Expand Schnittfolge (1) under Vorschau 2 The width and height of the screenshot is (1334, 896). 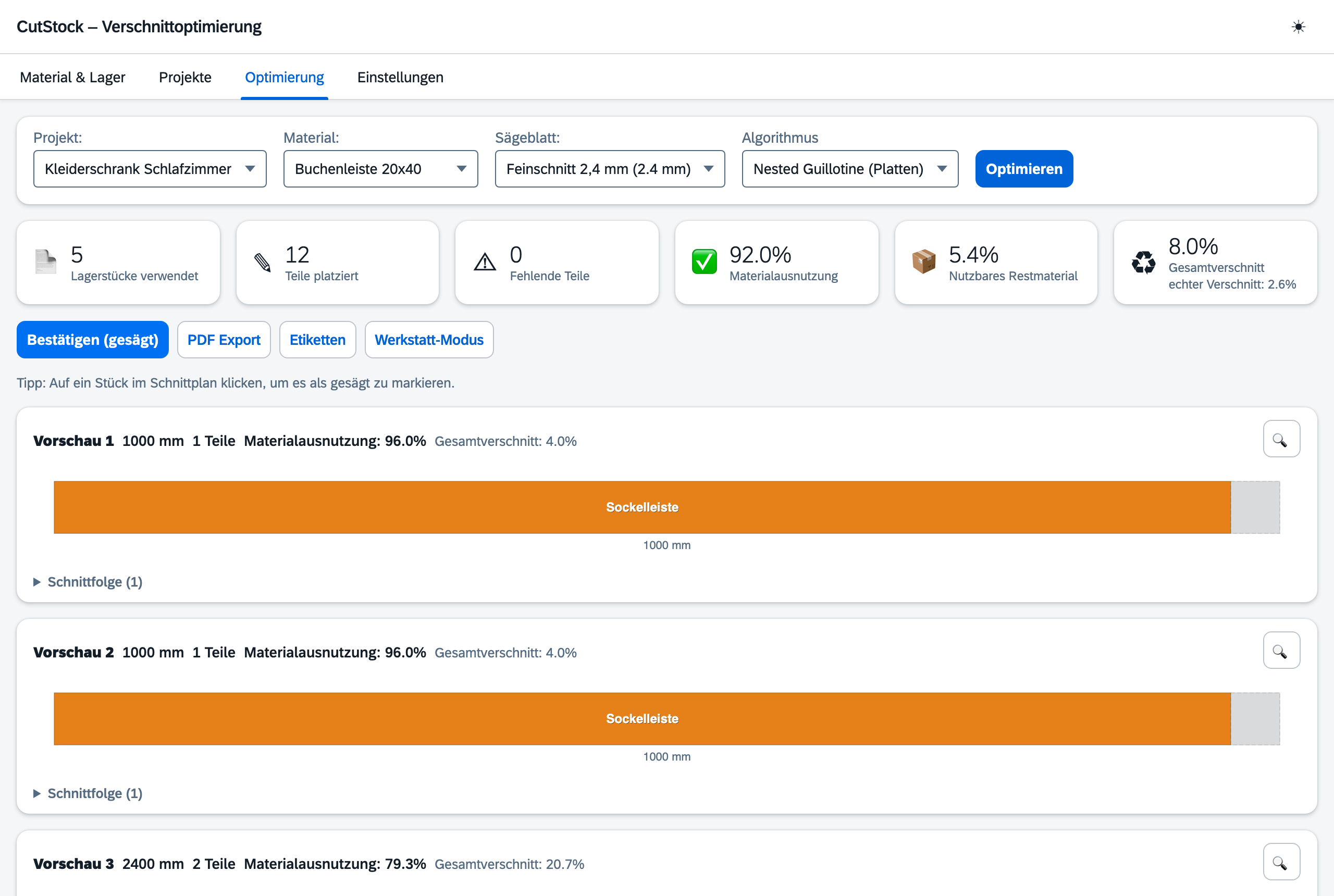[88, 793]
